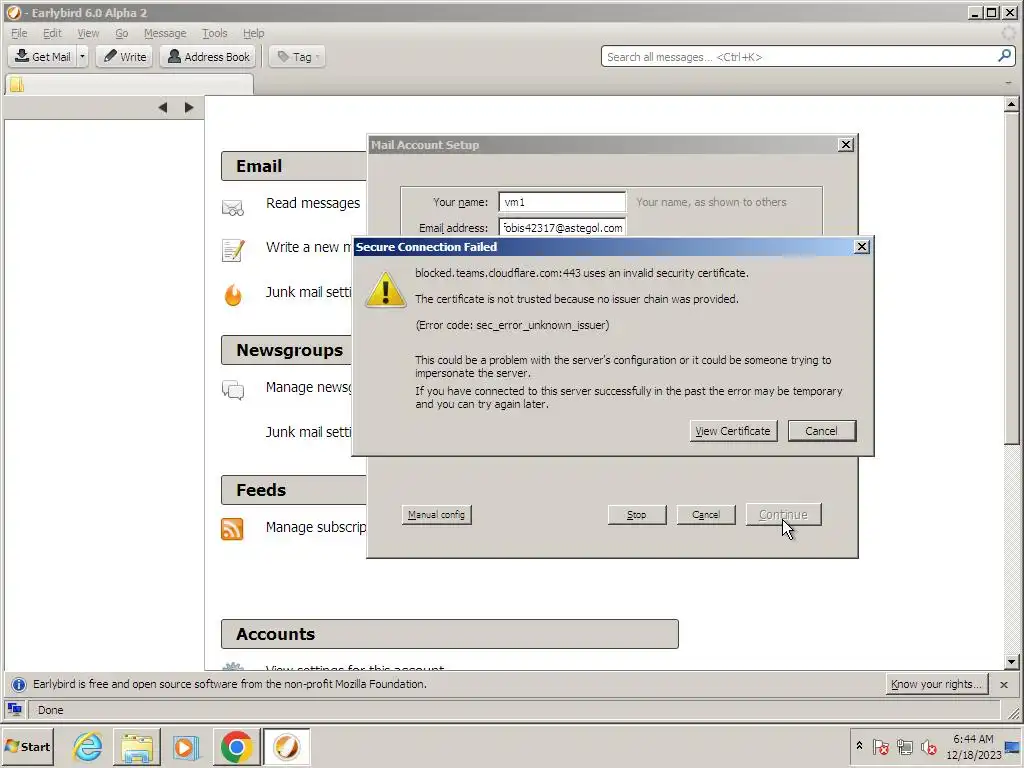Click the forward arrow in folder pane
This screenshot has height=768, width=1024.
pos(189,107)
